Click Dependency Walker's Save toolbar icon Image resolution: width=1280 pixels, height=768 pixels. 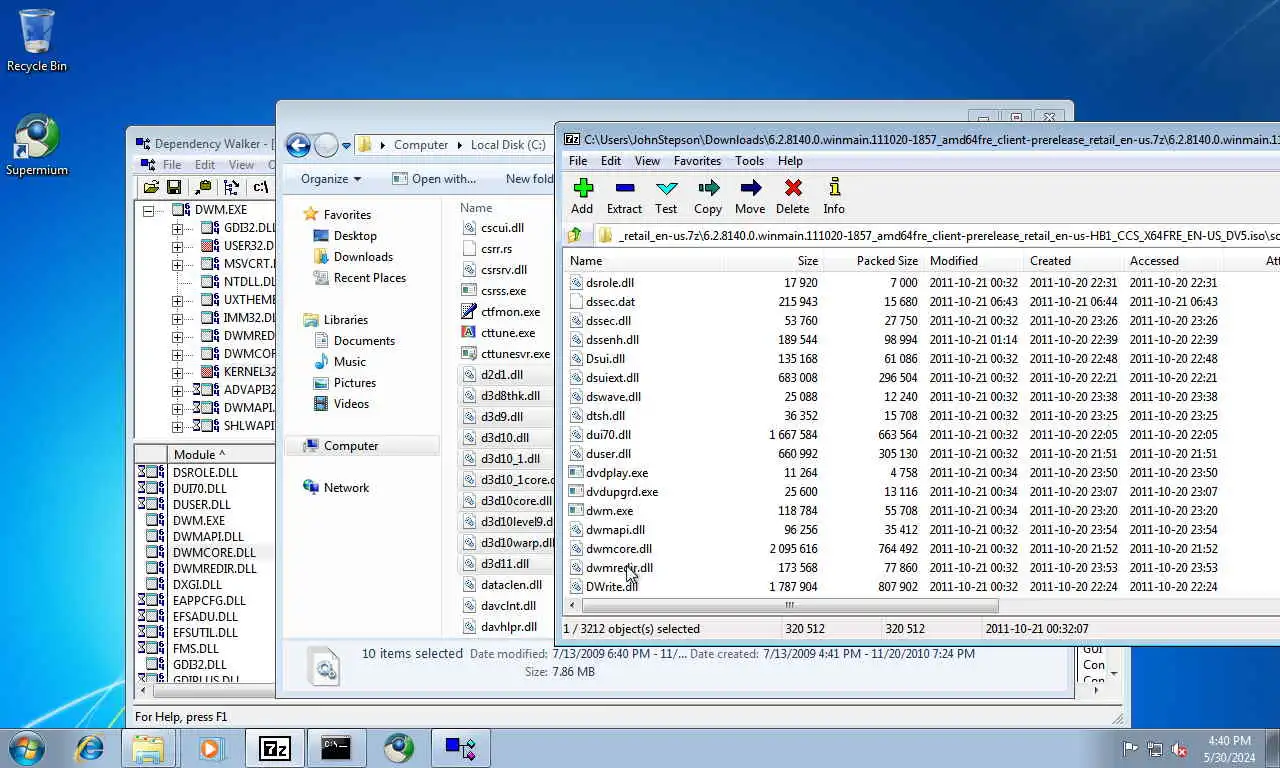click(174, 187)
